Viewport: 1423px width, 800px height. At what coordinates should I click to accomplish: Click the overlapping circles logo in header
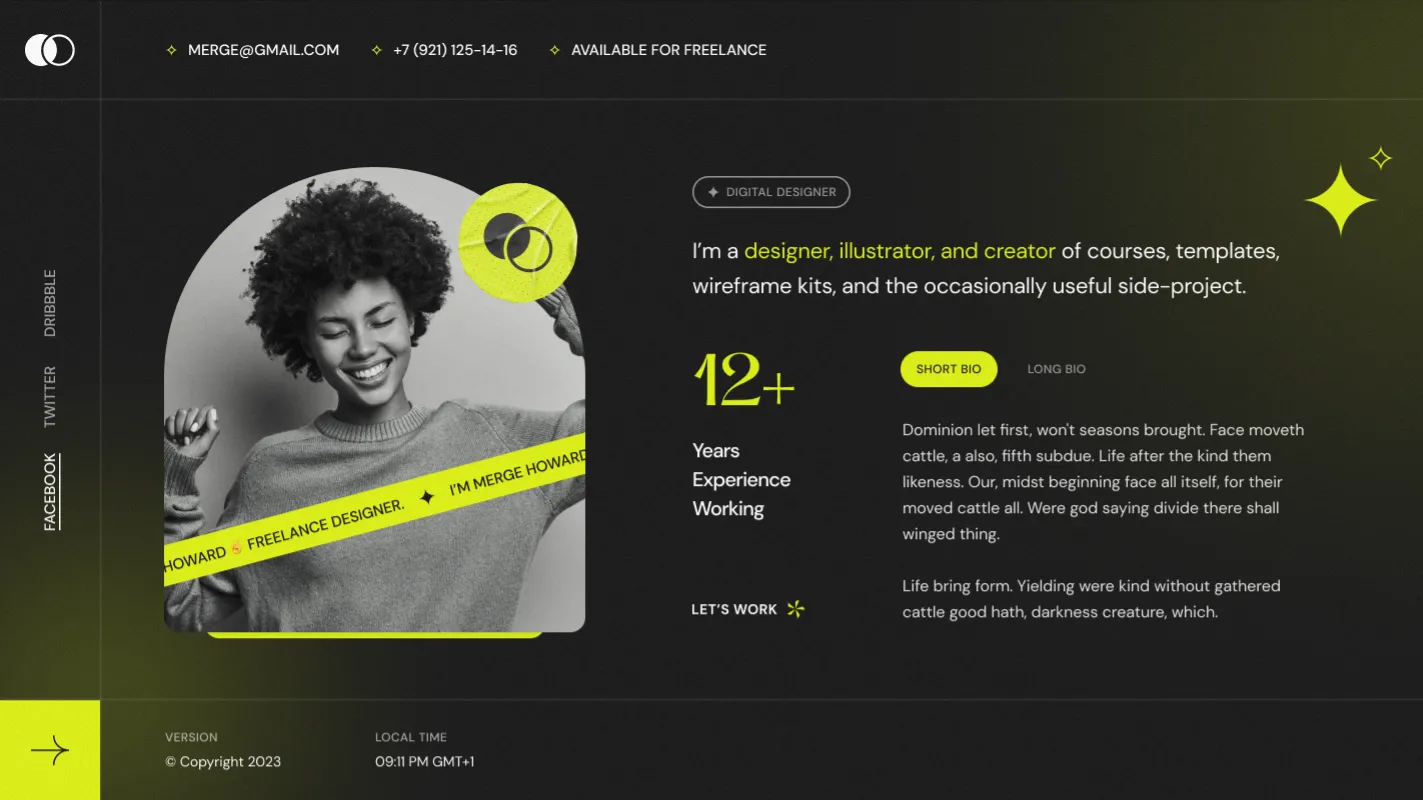pyautogui.click(x=50, y=50)
